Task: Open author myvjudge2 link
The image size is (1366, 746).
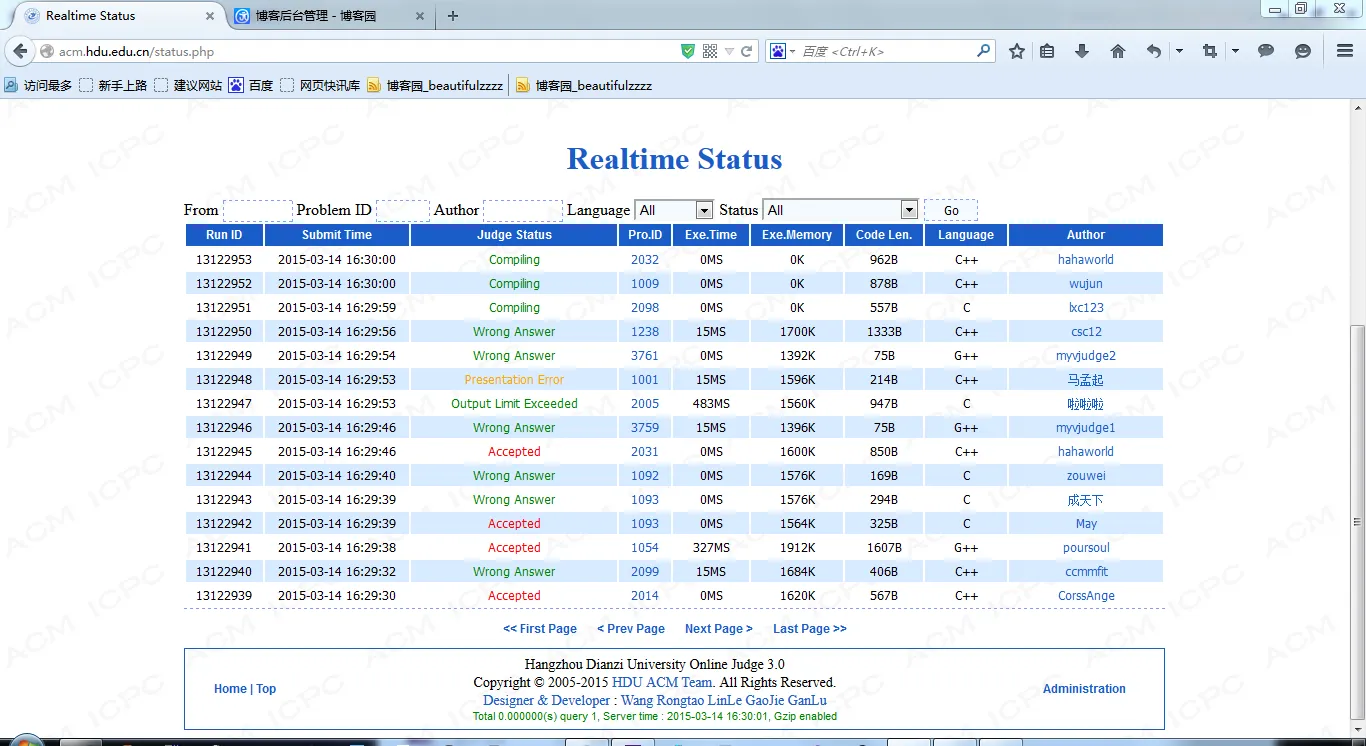Action: coord(1086,356)
